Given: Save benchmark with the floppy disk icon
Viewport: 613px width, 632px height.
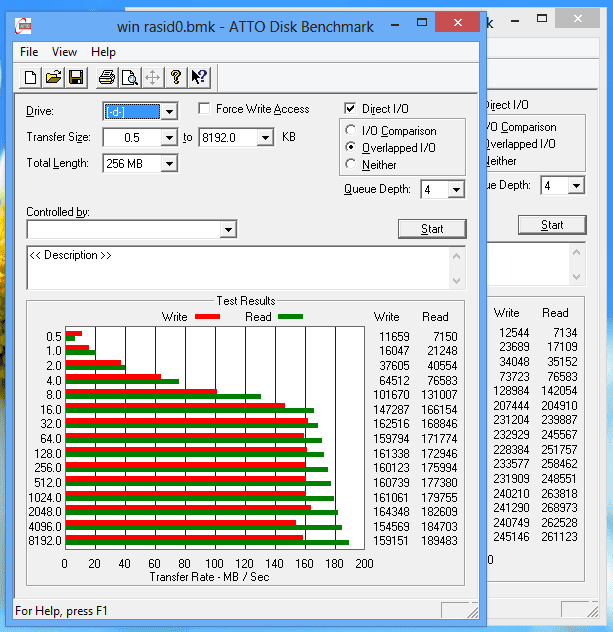Looking at the screenshot, I should pyautogui.click(x=76, y=77).
